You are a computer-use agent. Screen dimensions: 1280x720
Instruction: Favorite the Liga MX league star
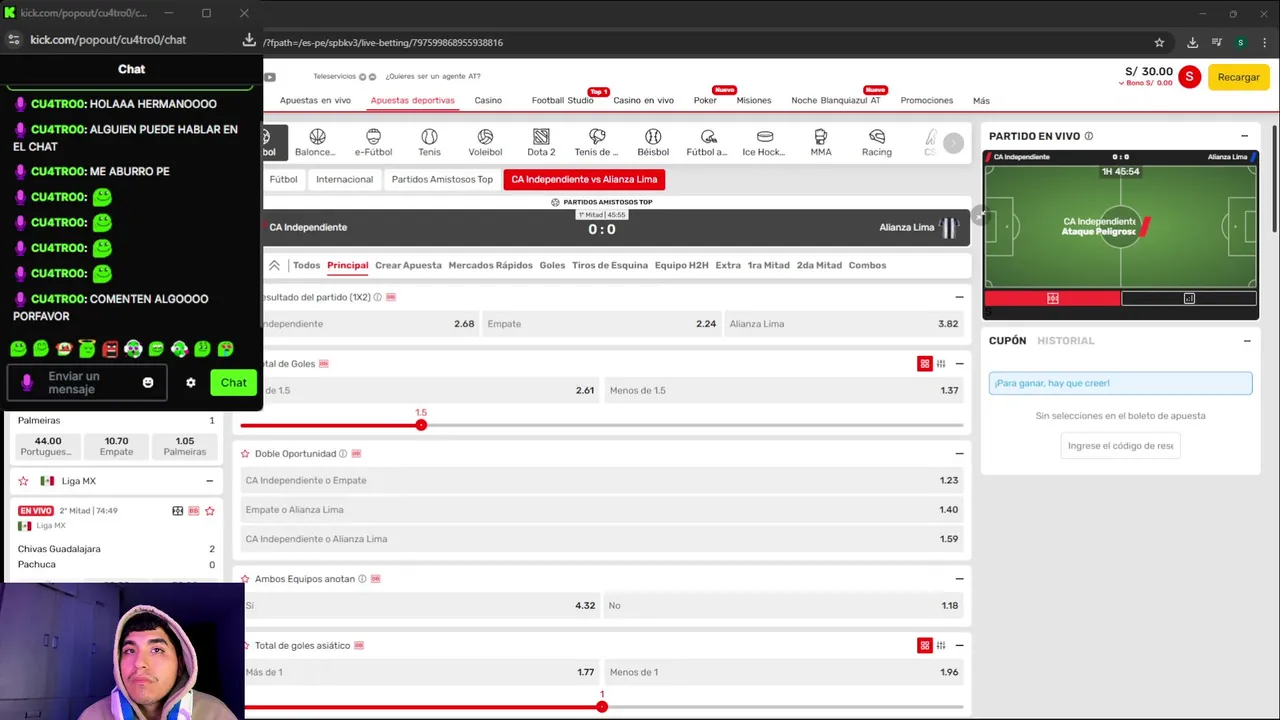(23, 481)
